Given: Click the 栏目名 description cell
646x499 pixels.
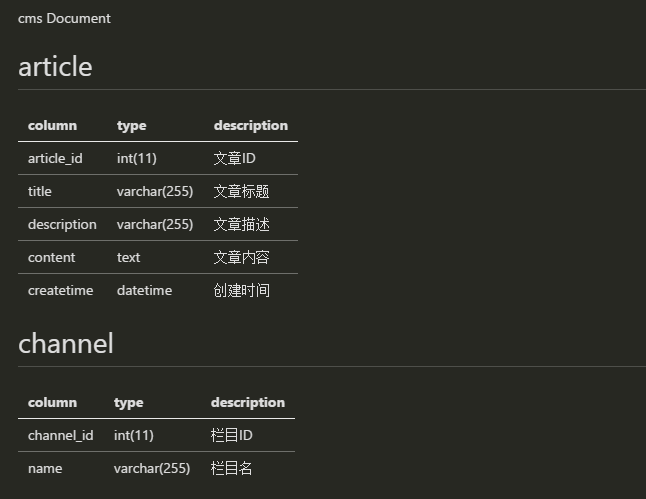Looking at the screenshot, I should [x=231, y=468].
